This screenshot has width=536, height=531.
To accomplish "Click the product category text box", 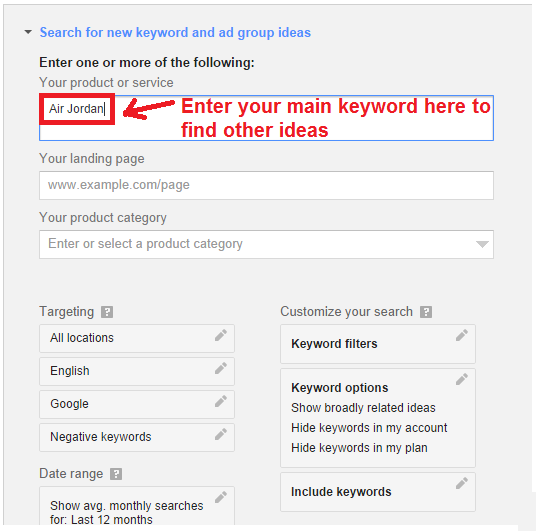I will pos(266,244).
